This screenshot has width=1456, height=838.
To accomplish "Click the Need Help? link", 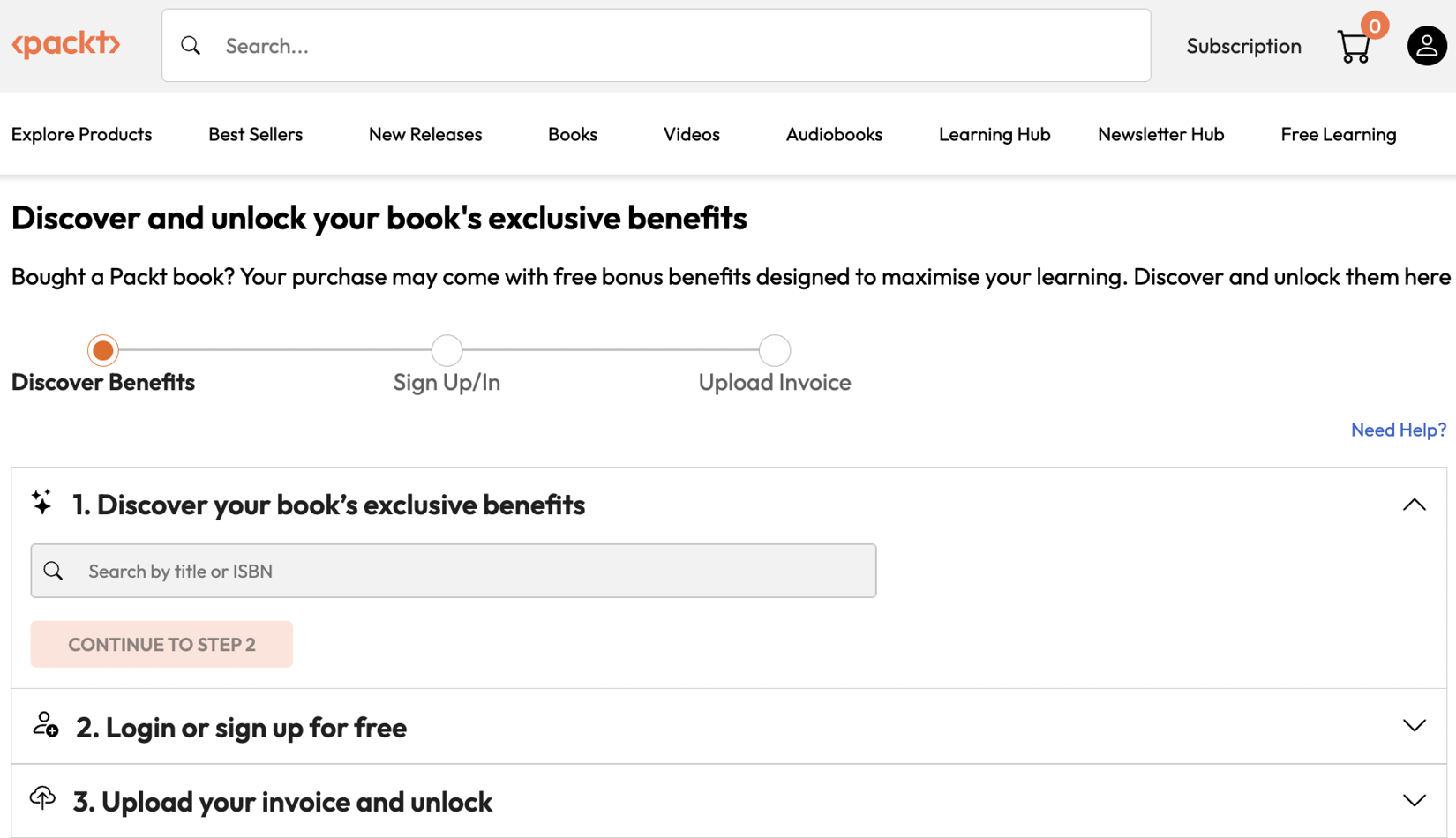I will point(1398,430).
